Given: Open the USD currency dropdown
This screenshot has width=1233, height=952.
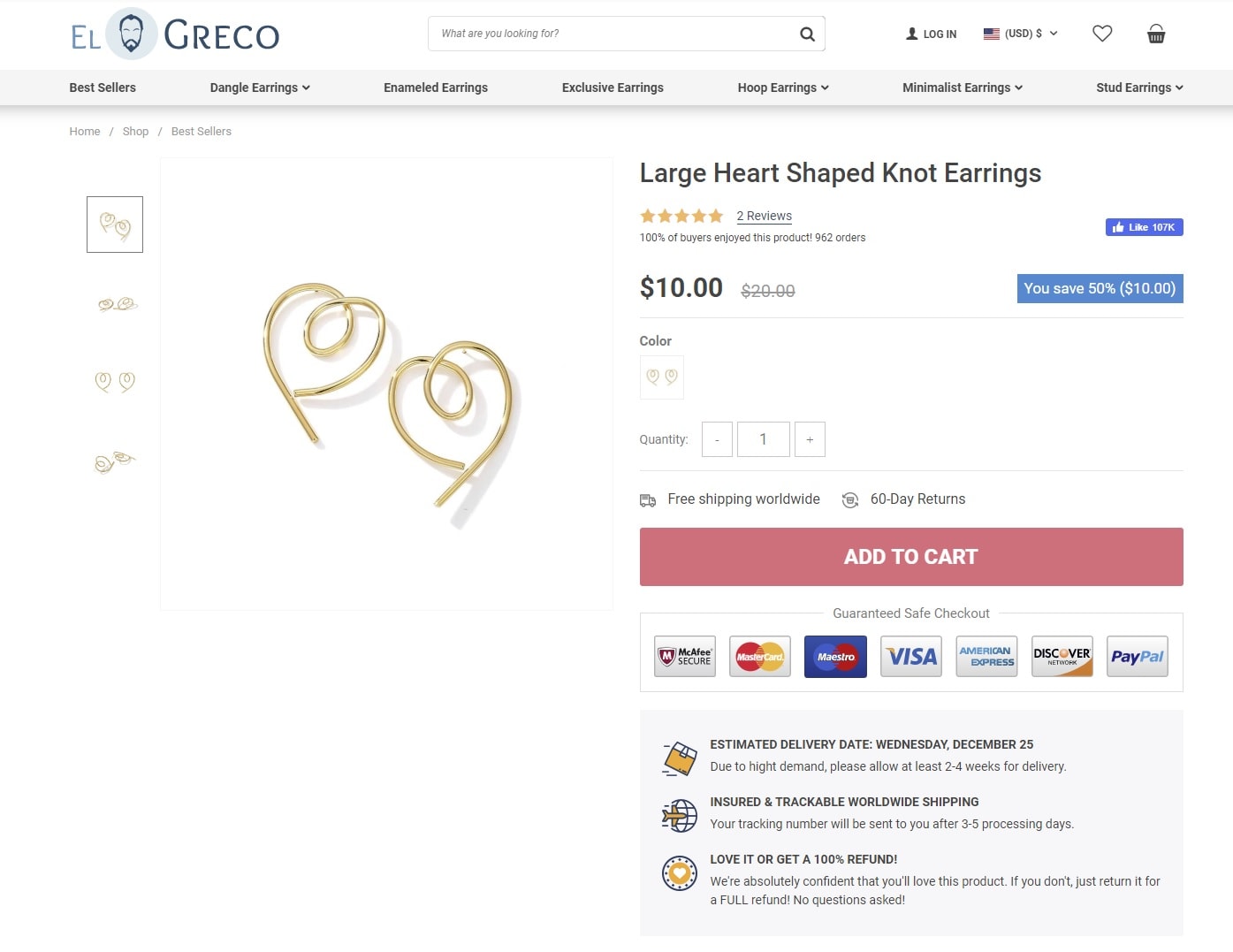Looking at the screenshot, I should (x=1021, y=34).
